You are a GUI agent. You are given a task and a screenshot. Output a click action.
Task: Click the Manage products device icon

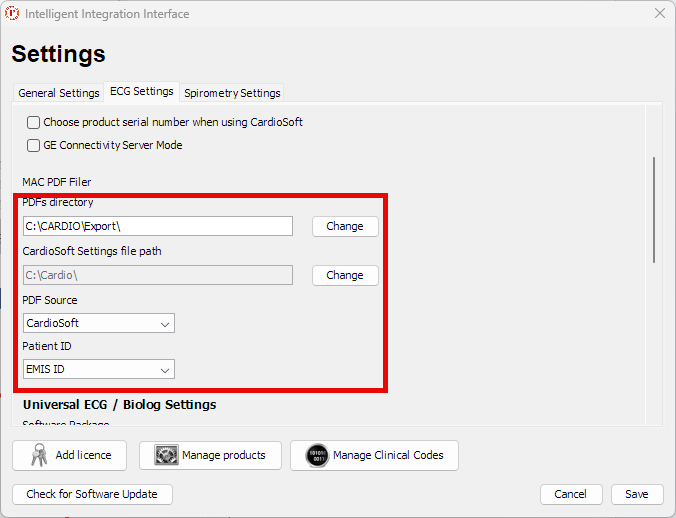tap(166, 455)
